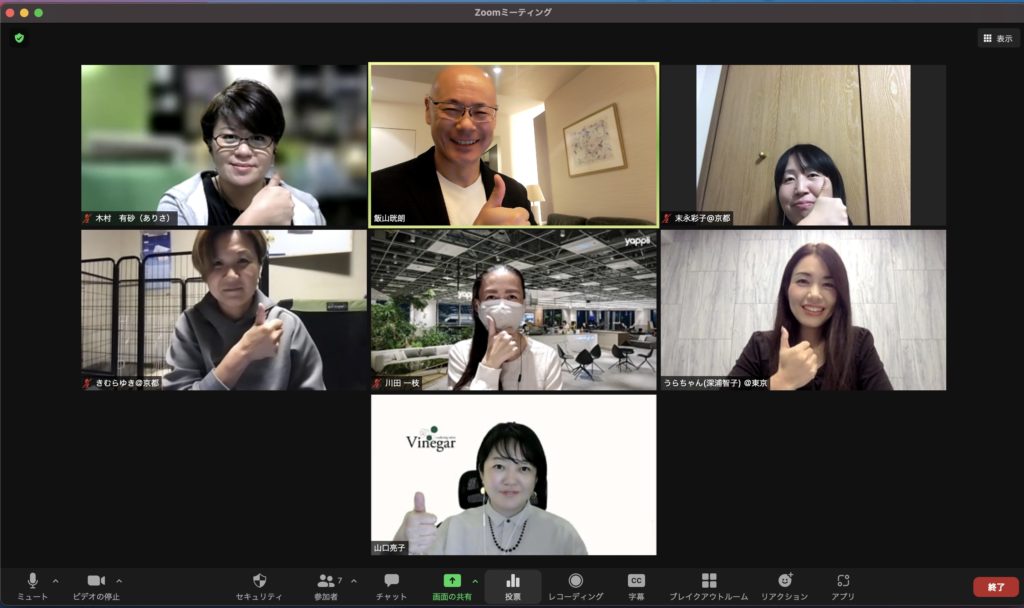Open Breakout Rooms (ブレイクアウトルーム)
The height and width of the screenshot is (608, 1024).
pyautogui.click(x=708, y=585)
